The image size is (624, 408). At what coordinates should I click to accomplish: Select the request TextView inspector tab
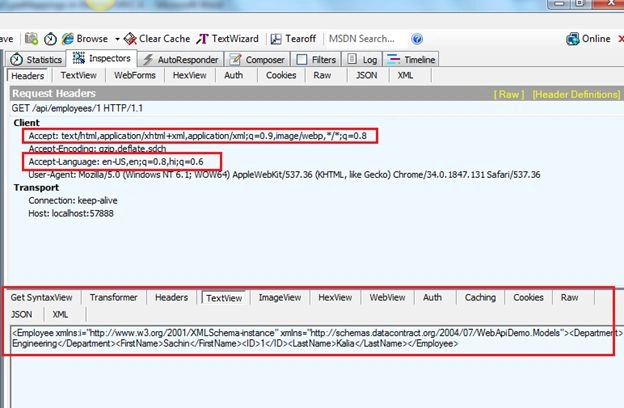pos(79,75)
